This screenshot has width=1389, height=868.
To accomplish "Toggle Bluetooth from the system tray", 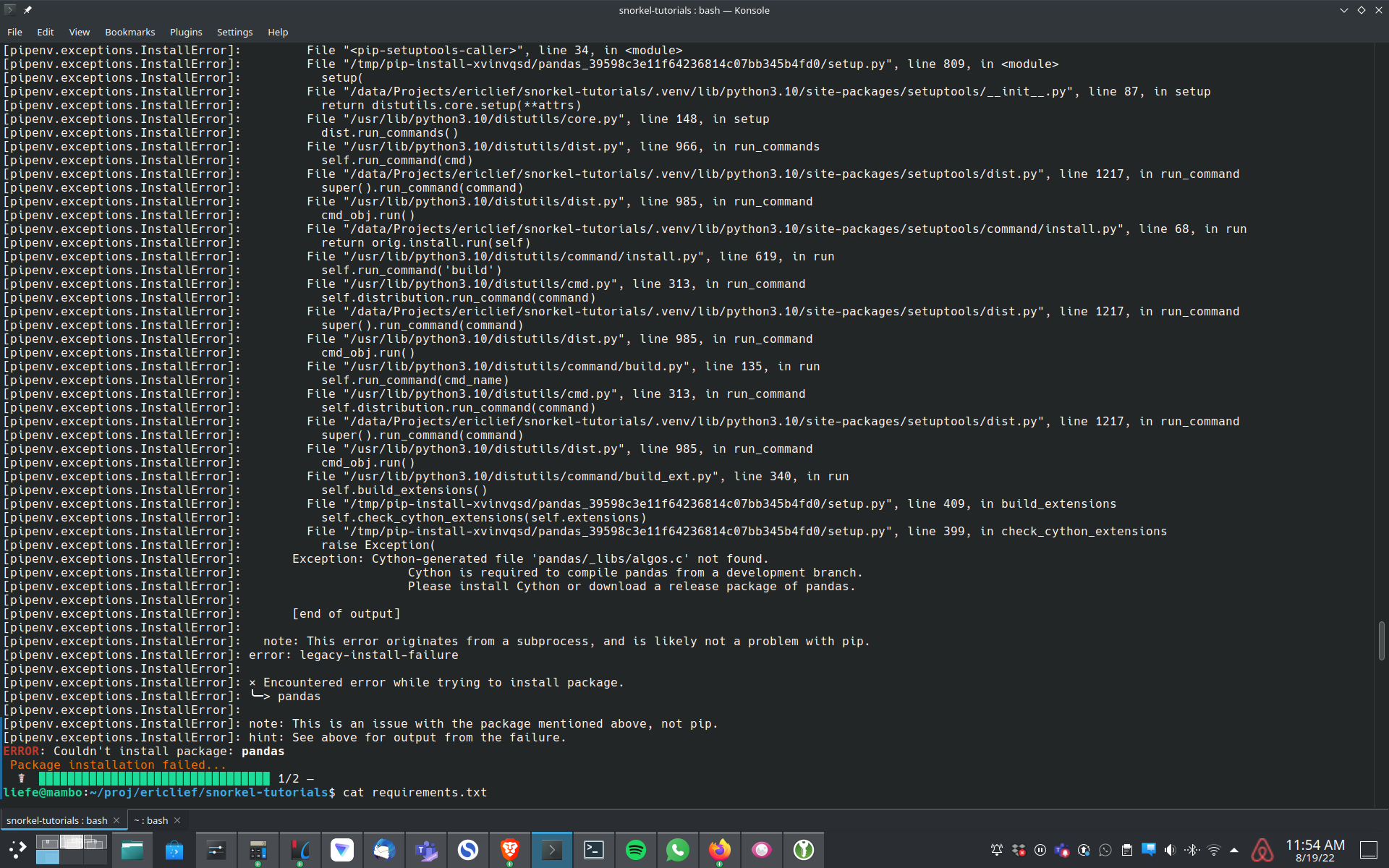I will 1192,850.
